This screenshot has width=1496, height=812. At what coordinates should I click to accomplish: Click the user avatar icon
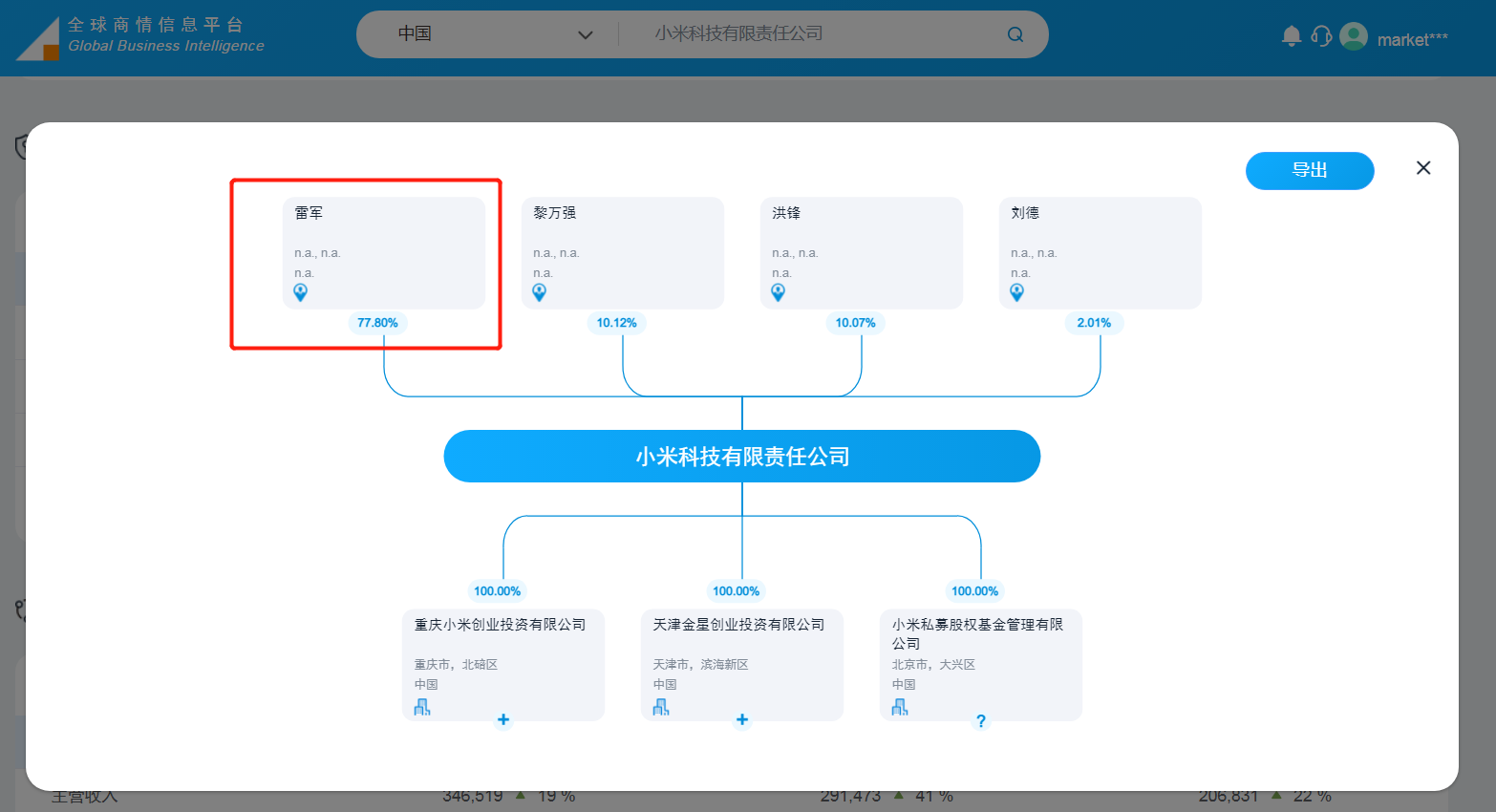(x=1354, y=36)
